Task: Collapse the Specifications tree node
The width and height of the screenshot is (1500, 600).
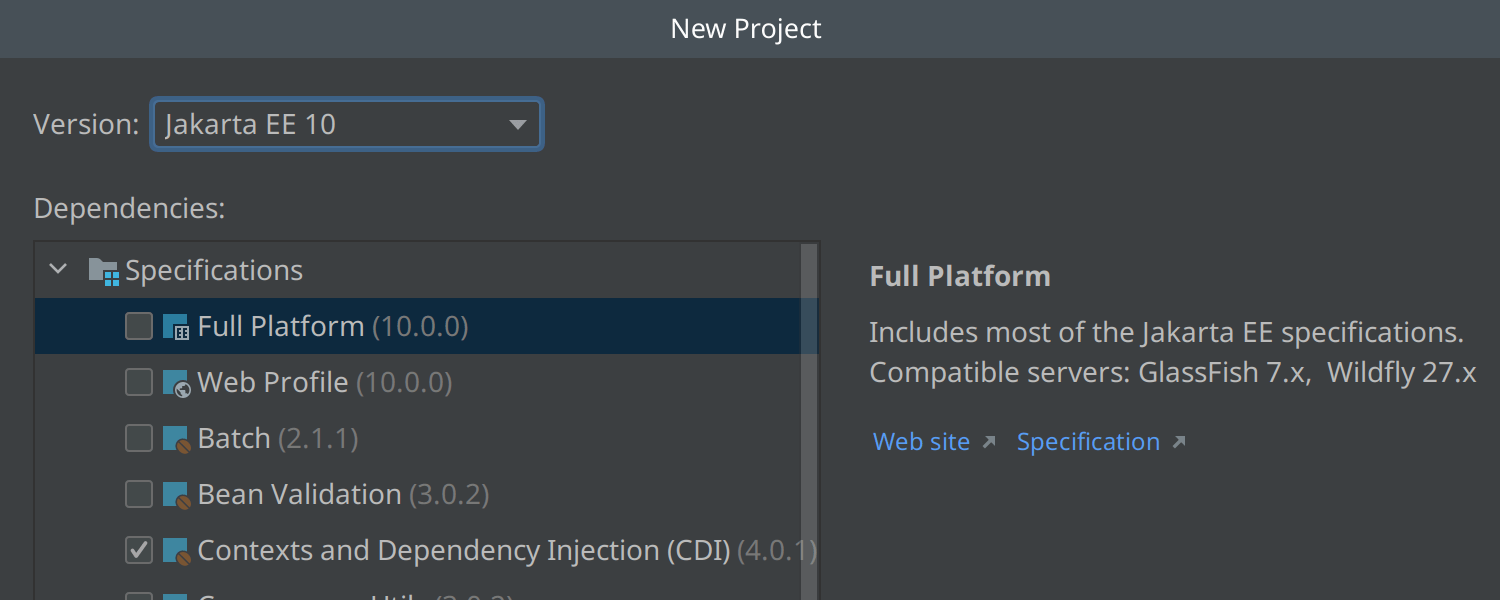Action: [x=58, y=270]
